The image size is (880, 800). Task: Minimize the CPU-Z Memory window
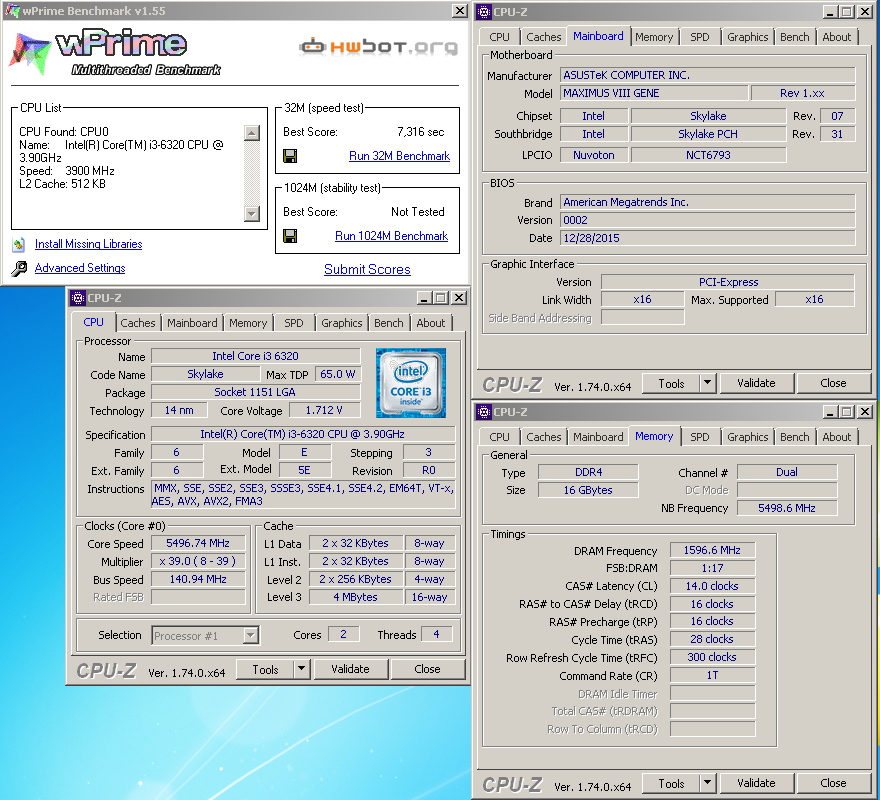point(830,412)
